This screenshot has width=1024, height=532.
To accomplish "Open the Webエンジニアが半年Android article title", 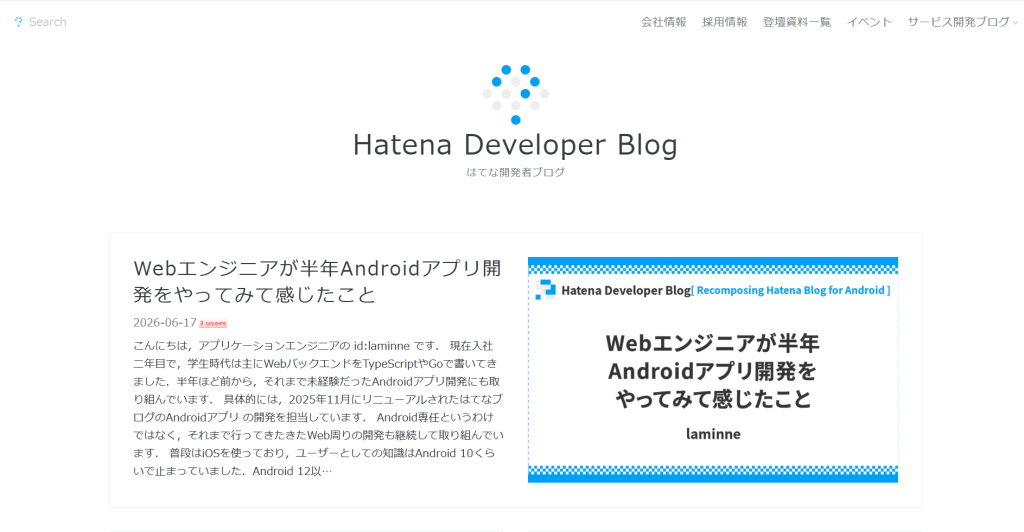I will coord(317,281).
